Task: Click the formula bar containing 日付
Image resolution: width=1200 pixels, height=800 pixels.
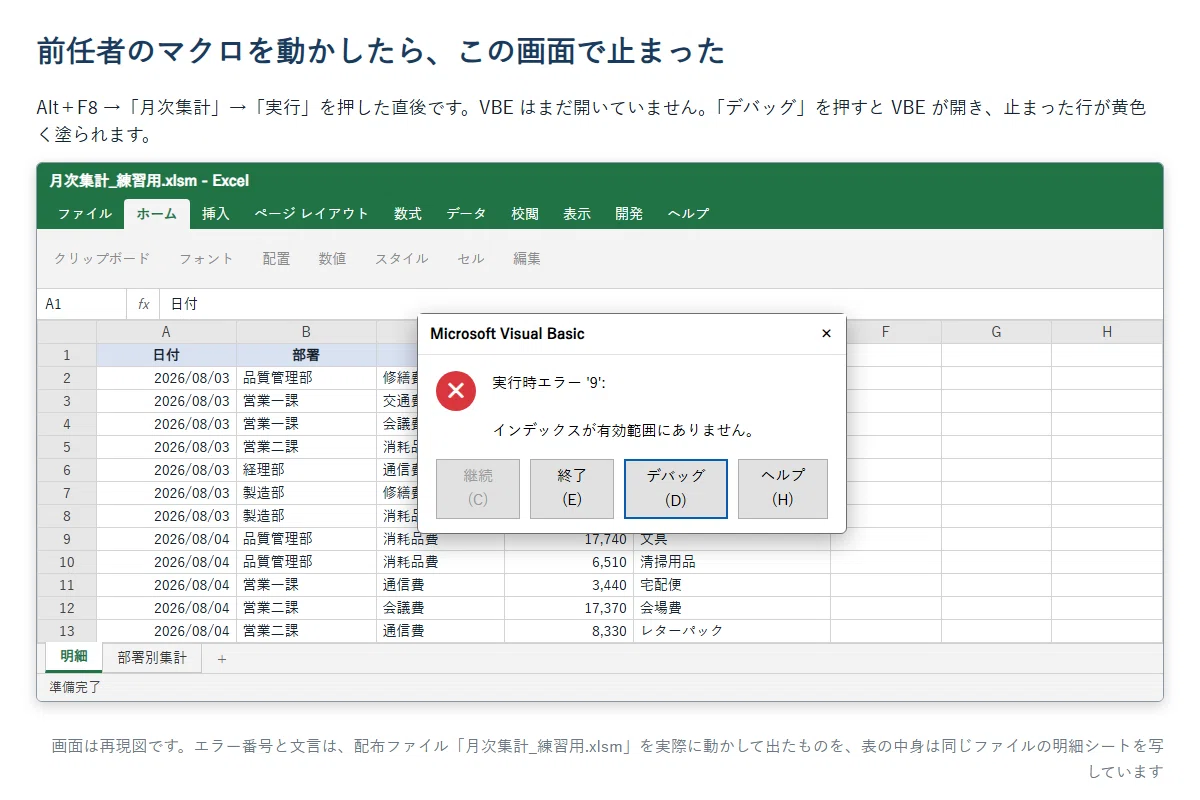Action: (x=660, y=304)
